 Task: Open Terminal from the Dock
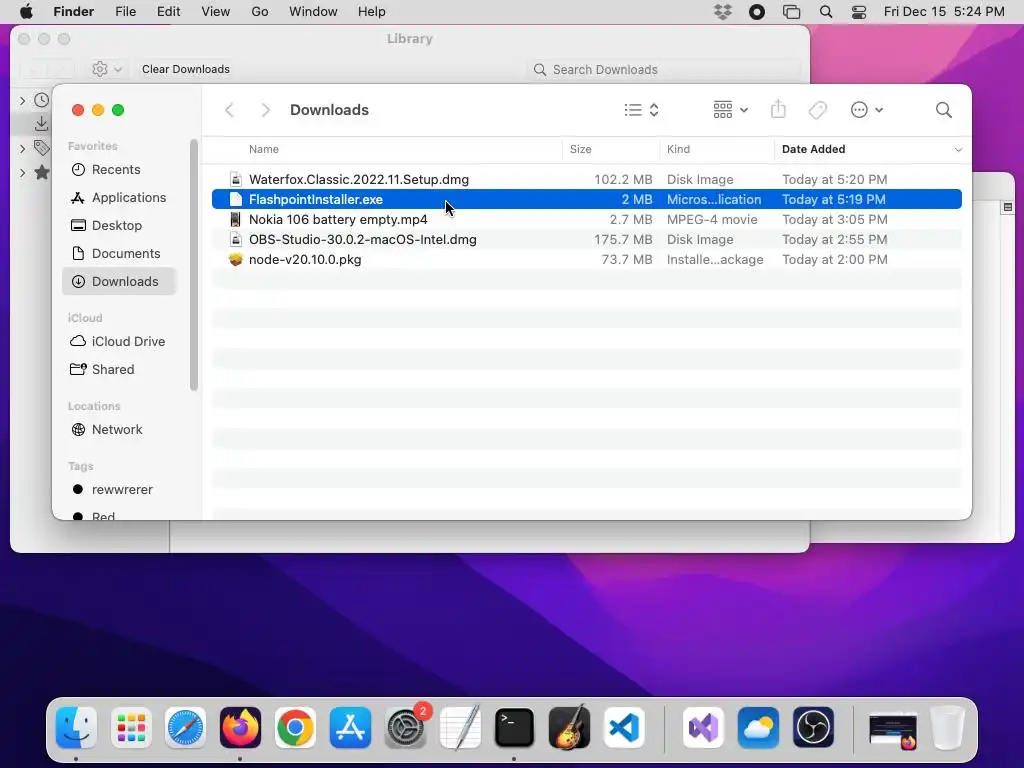(515, 728)
